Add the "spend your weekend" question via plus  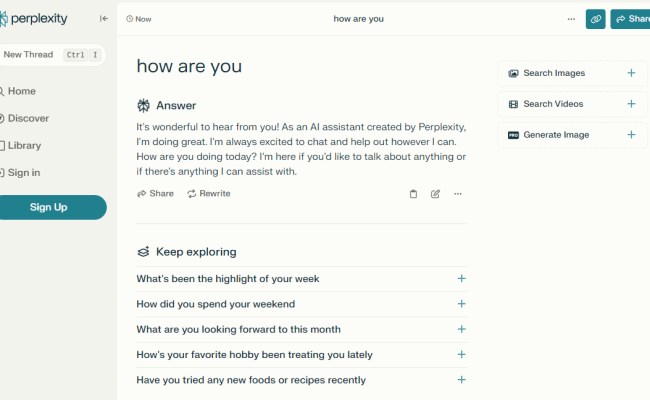pyautogui.click(x=461, y=304)
